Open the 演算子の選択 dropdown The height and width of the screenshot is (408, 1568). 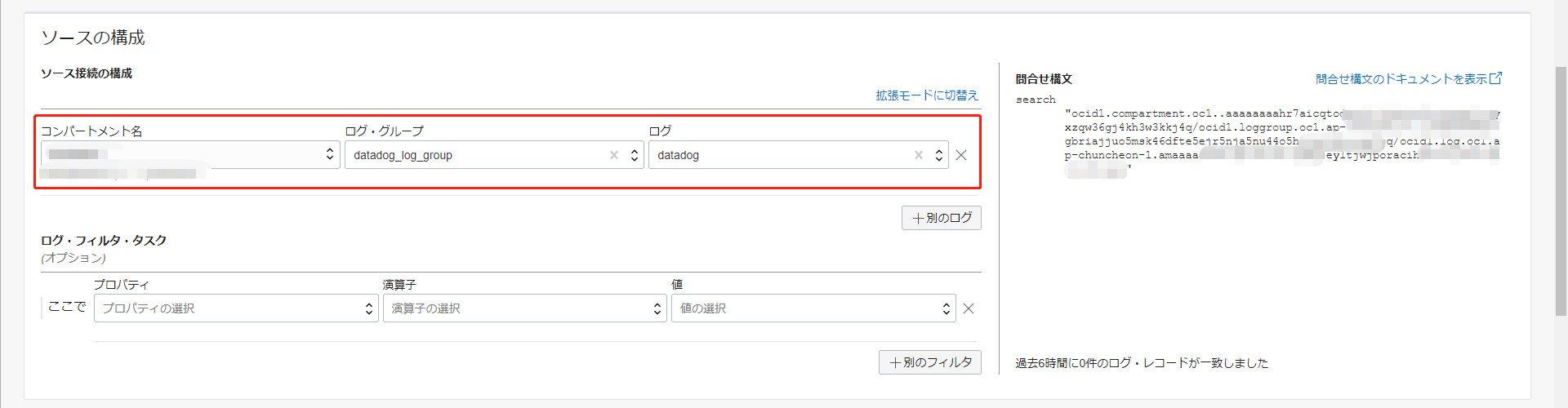(524, 308)
